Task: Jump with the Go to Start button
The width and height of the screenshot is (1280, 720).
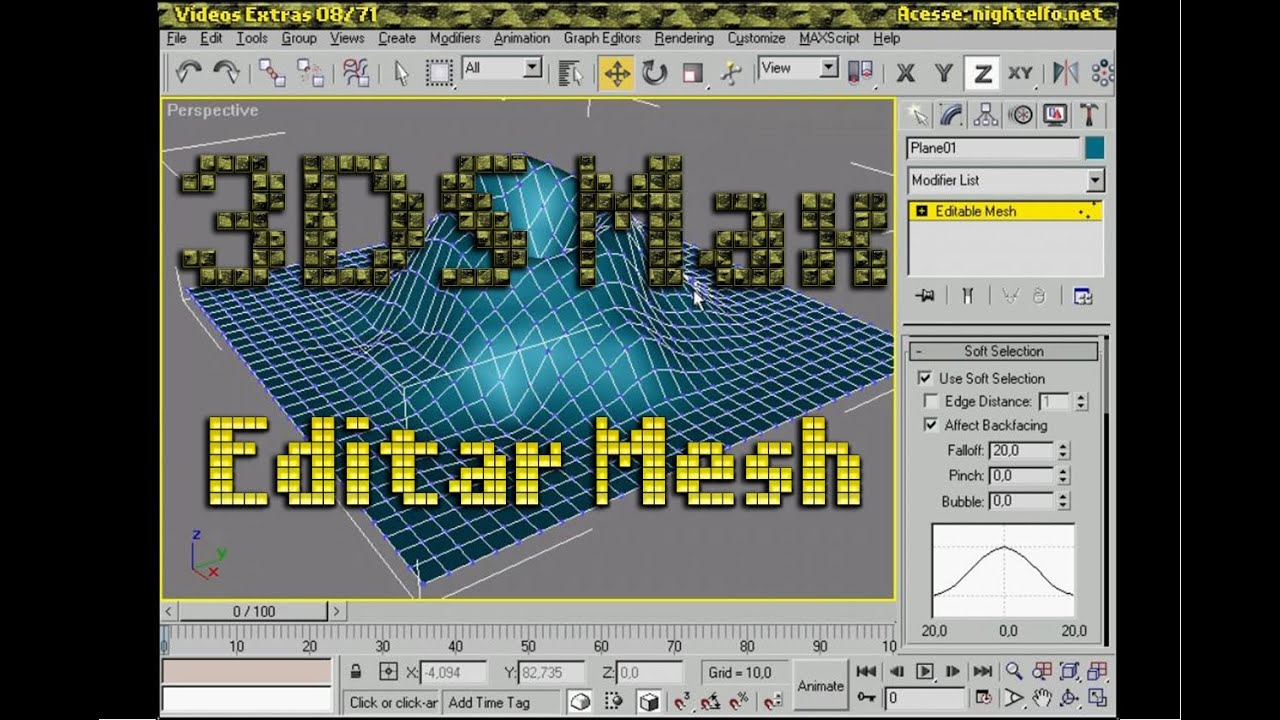Action: pyautogui.click(x=866, y=671)
